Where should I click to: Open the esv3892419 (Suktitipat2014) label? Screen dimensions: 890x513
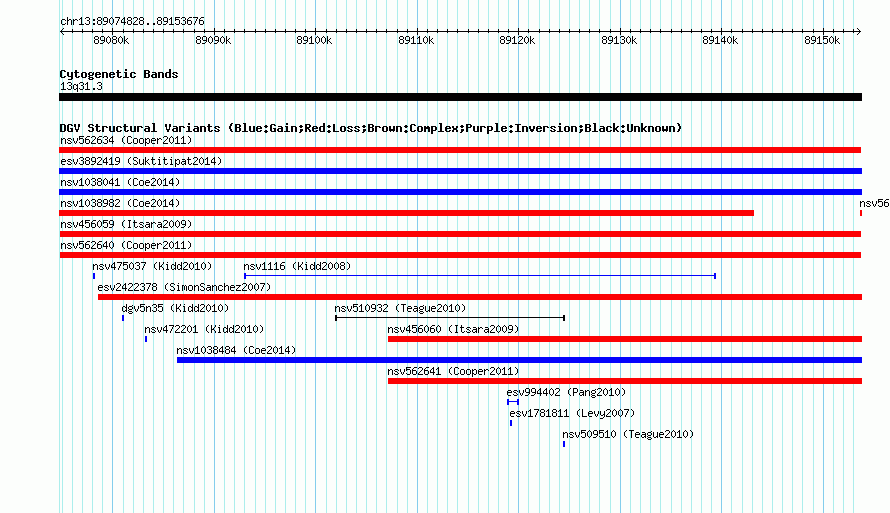(x=141, y=161)
